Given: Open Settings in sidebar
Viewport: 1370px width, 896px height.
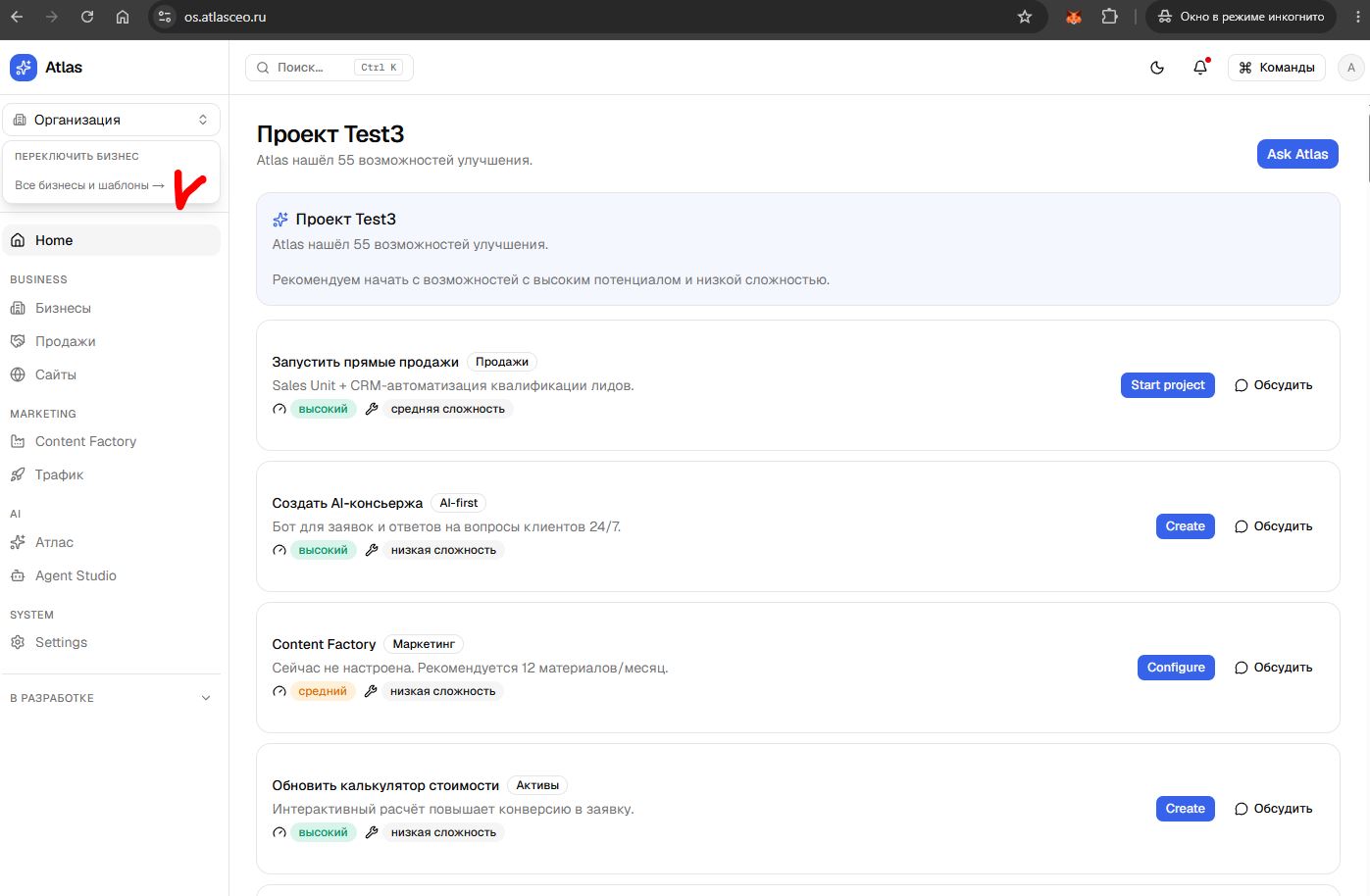Looking at the screenshot, I should click(111, 642).
